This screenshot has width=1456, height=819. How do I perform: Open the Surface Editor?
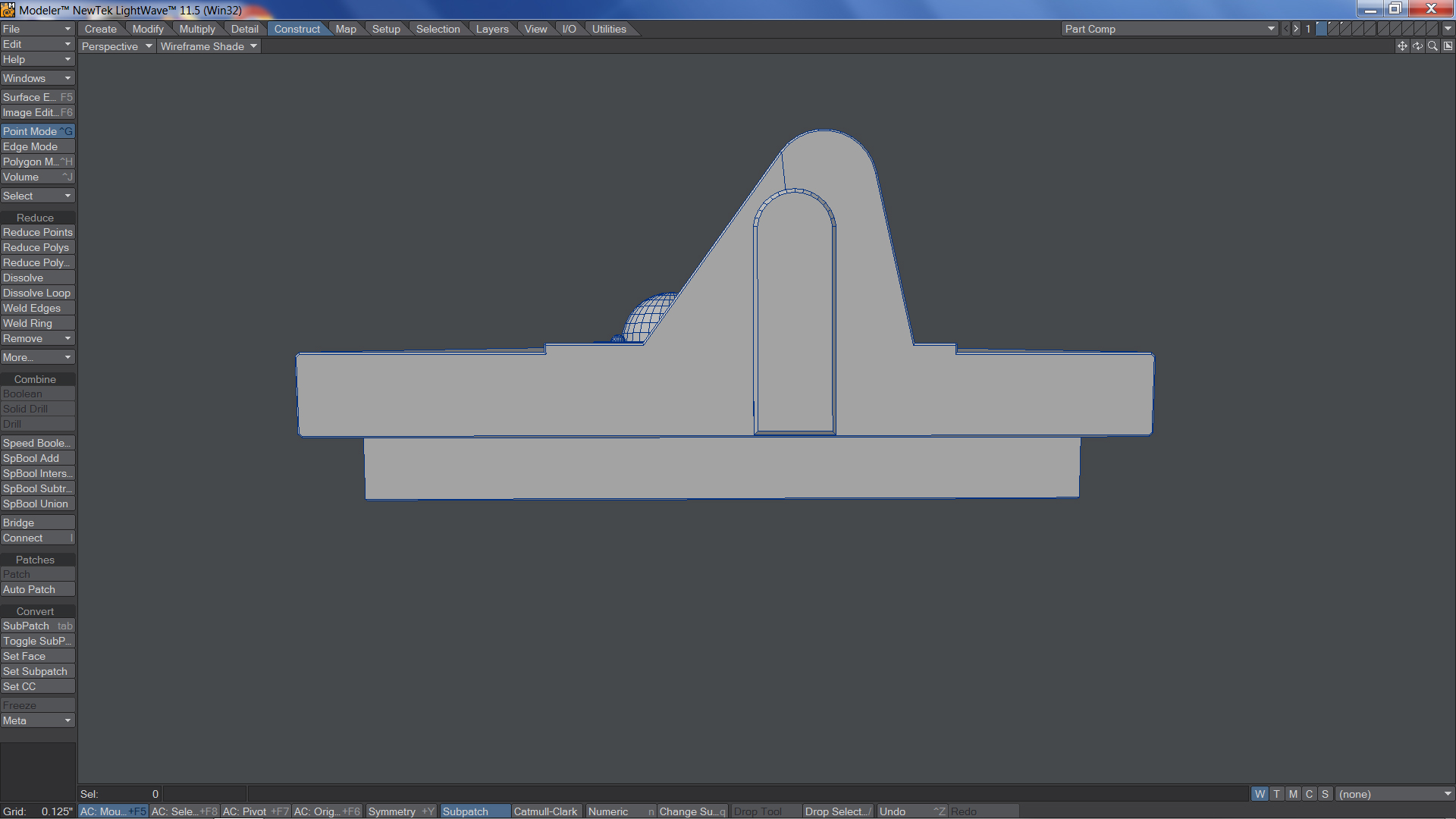37,97
